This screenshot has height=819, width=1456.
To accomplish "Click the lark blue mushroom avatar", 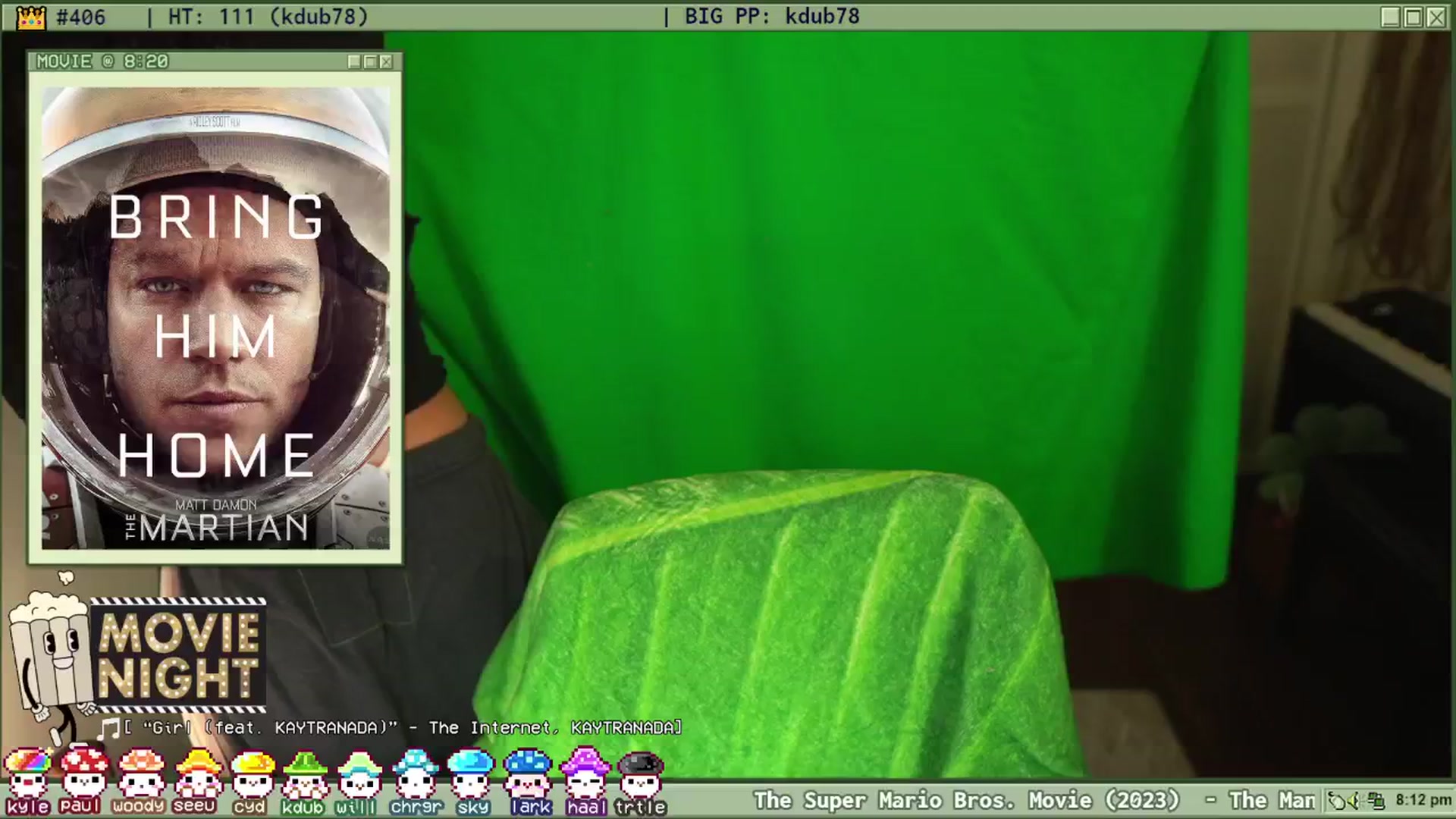I will pyautogui.click(x=528, y=773).
